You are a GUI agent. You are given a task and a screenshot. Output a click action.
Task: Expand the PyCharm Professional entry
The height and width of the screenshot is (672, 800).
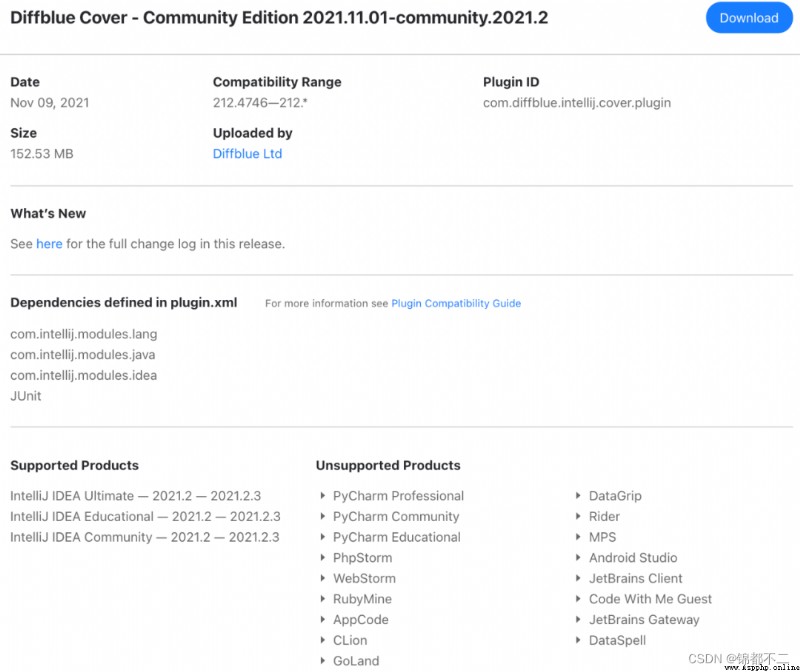(392, 495)
